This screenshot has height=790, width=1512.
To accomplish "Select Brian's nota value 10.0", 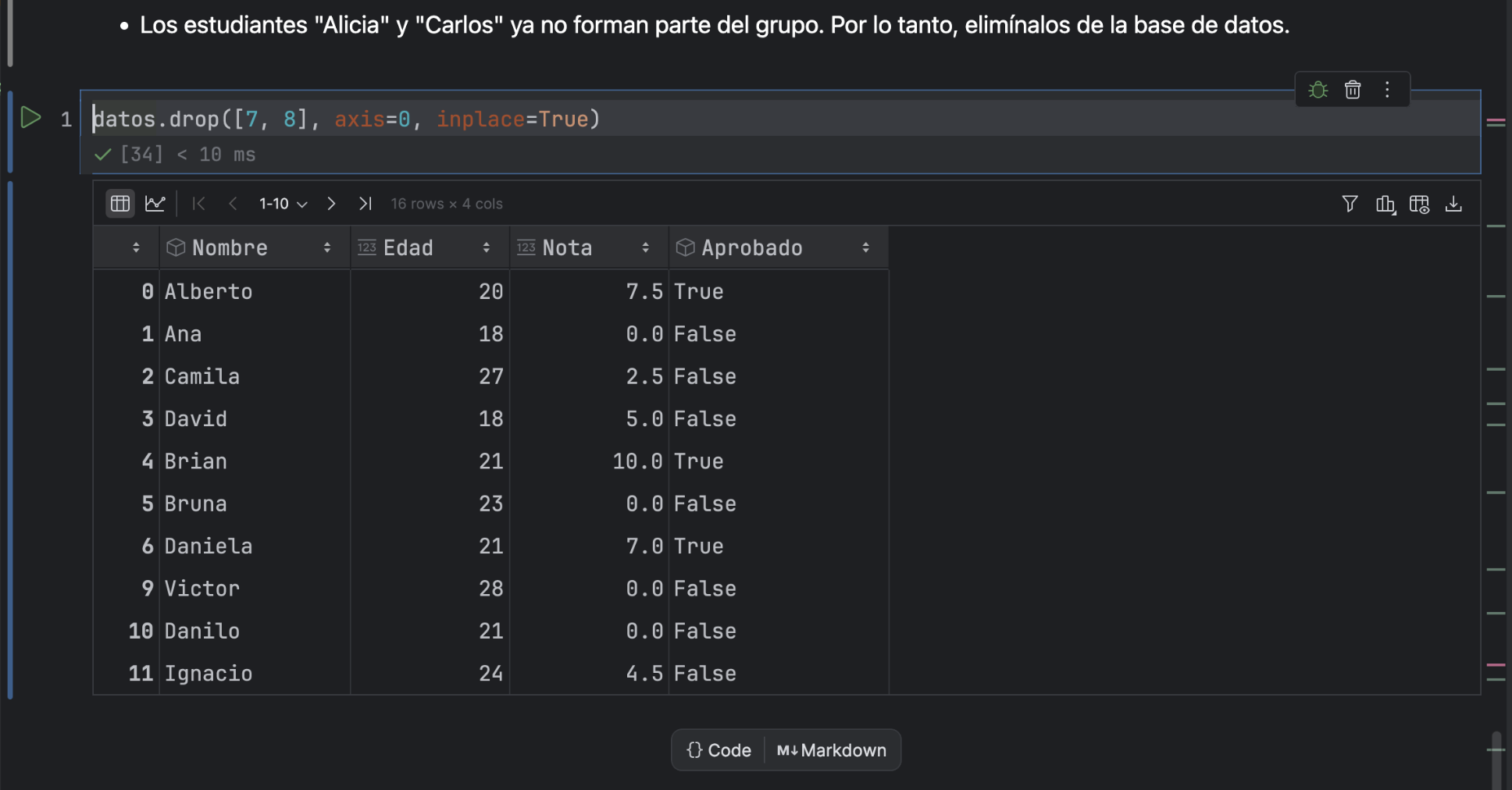I will [x=590, y=461].
